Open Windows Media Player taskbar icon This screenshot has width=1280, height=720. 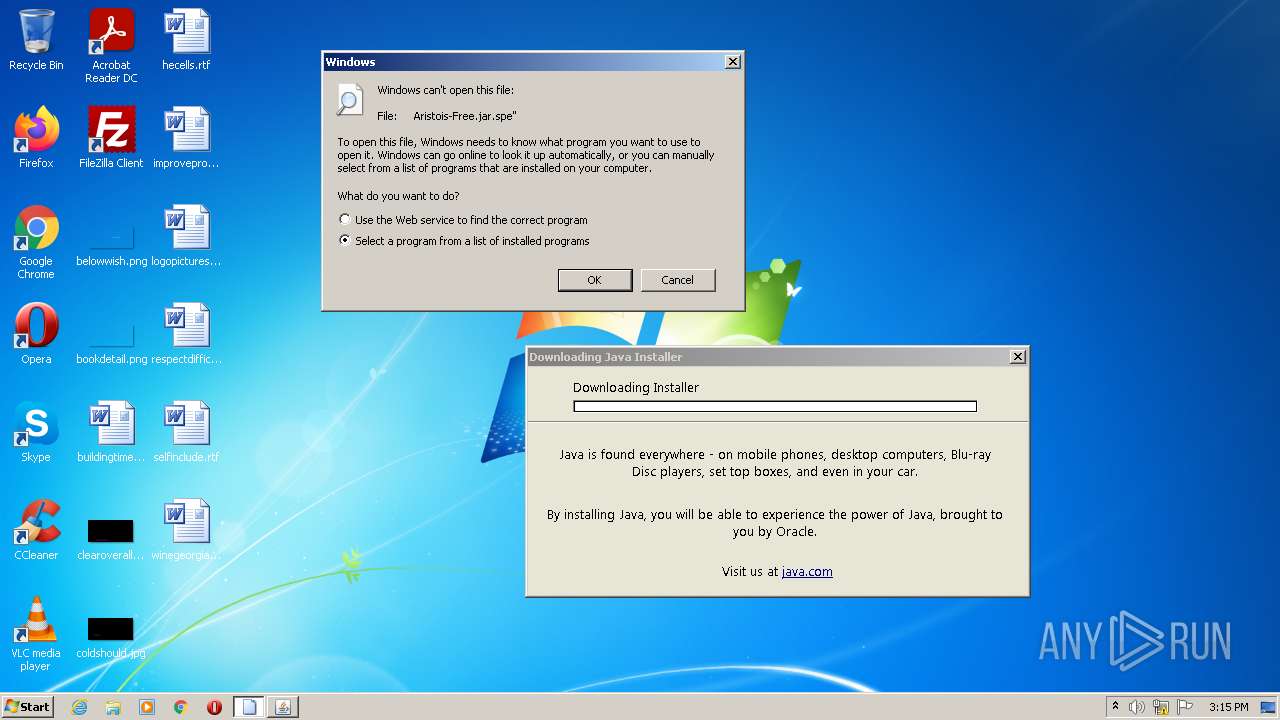point(147,707)
